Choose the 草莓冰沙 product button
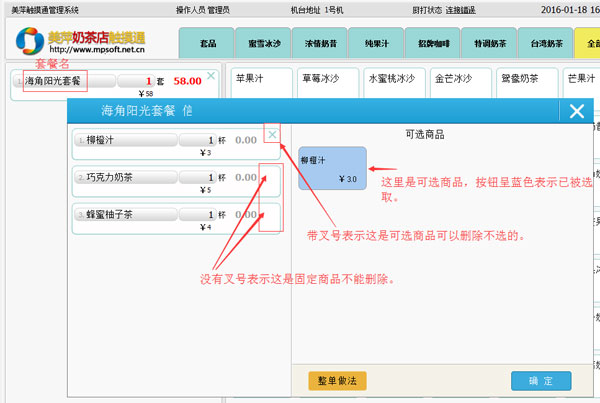This screenshot has height=403, width=600. coord(325,78)
